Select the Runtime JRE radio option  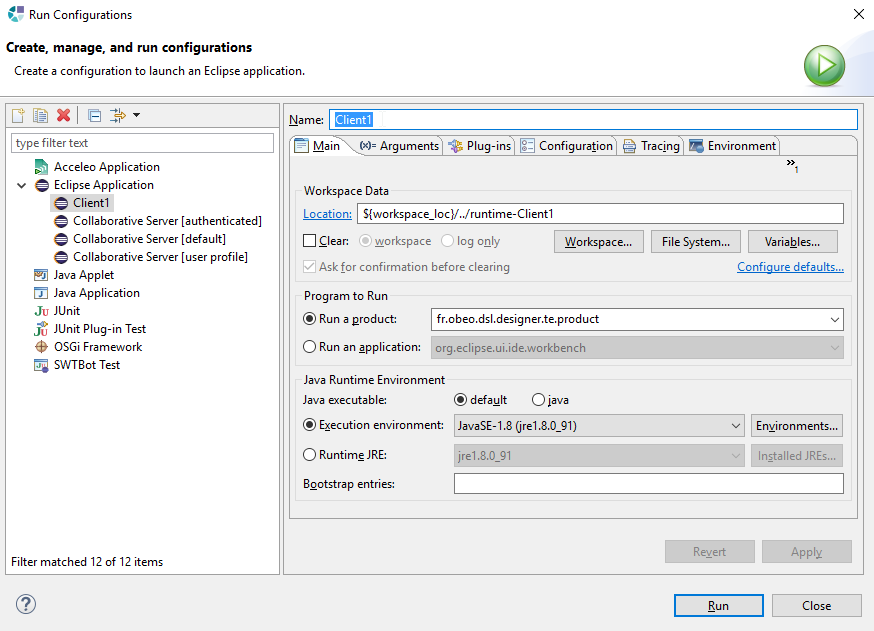tap(310, 455)
